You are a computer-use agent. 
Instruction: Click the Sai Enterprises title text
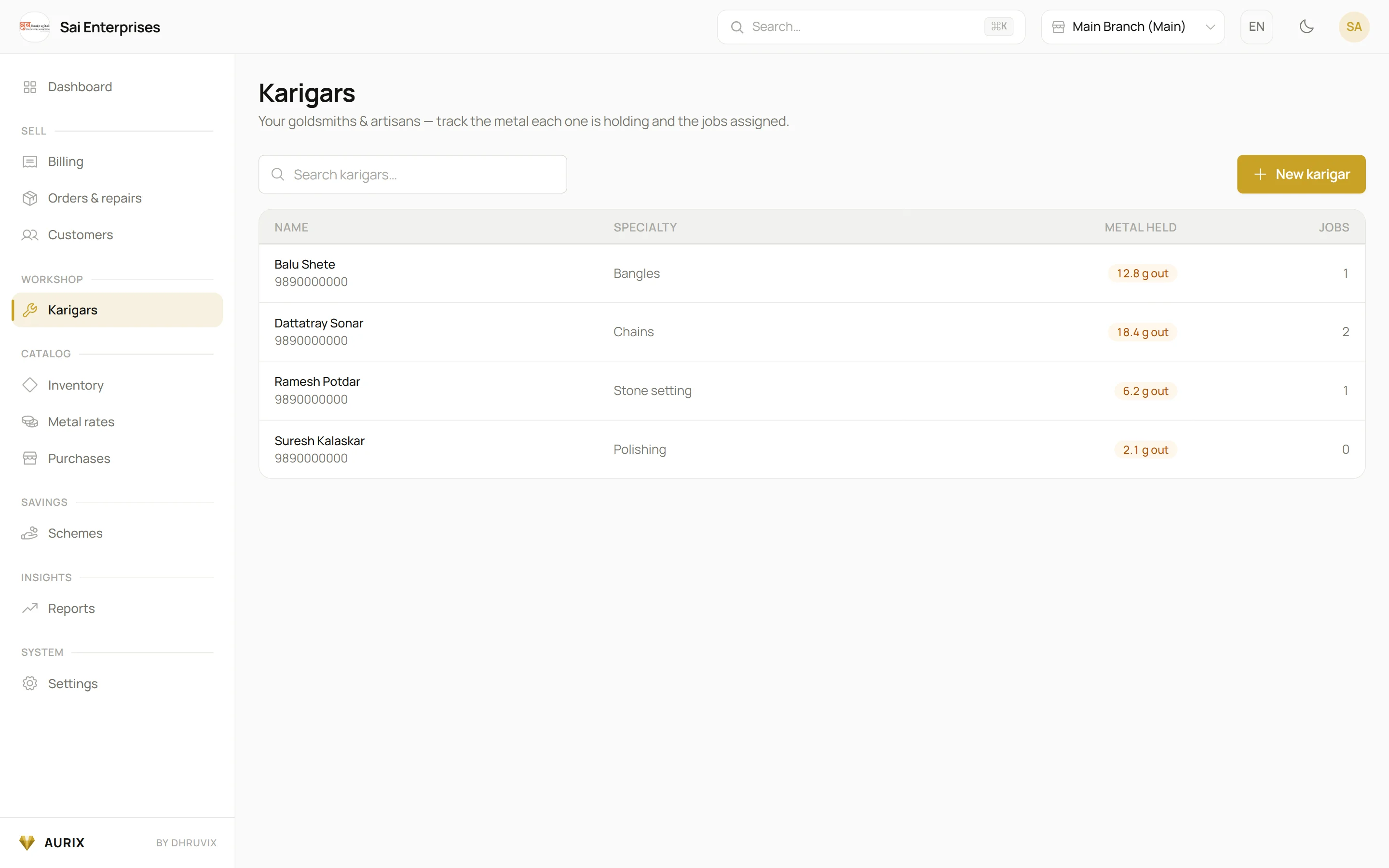click(109, 27)
